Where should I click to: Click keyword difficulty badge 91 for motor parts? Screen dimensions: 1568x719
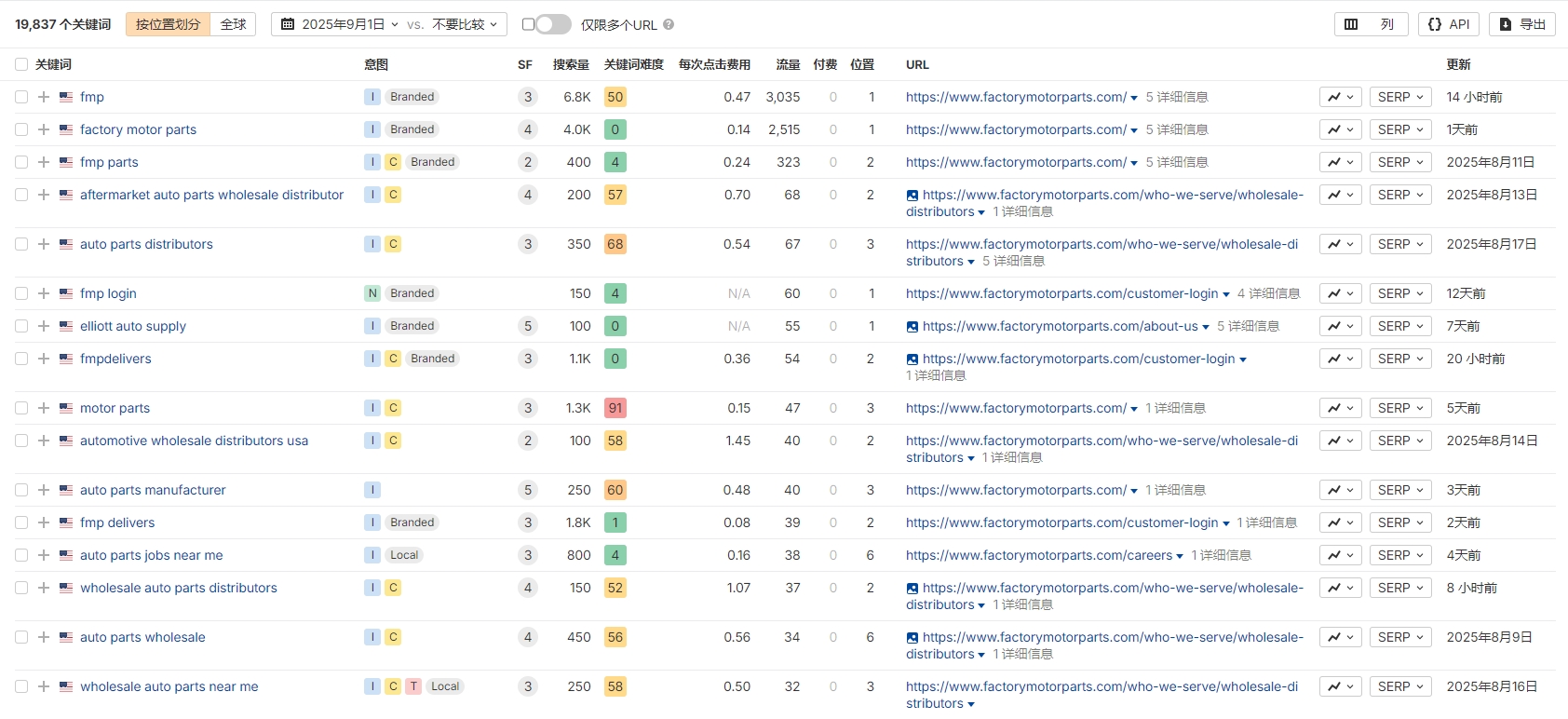(x=615, y=408)
